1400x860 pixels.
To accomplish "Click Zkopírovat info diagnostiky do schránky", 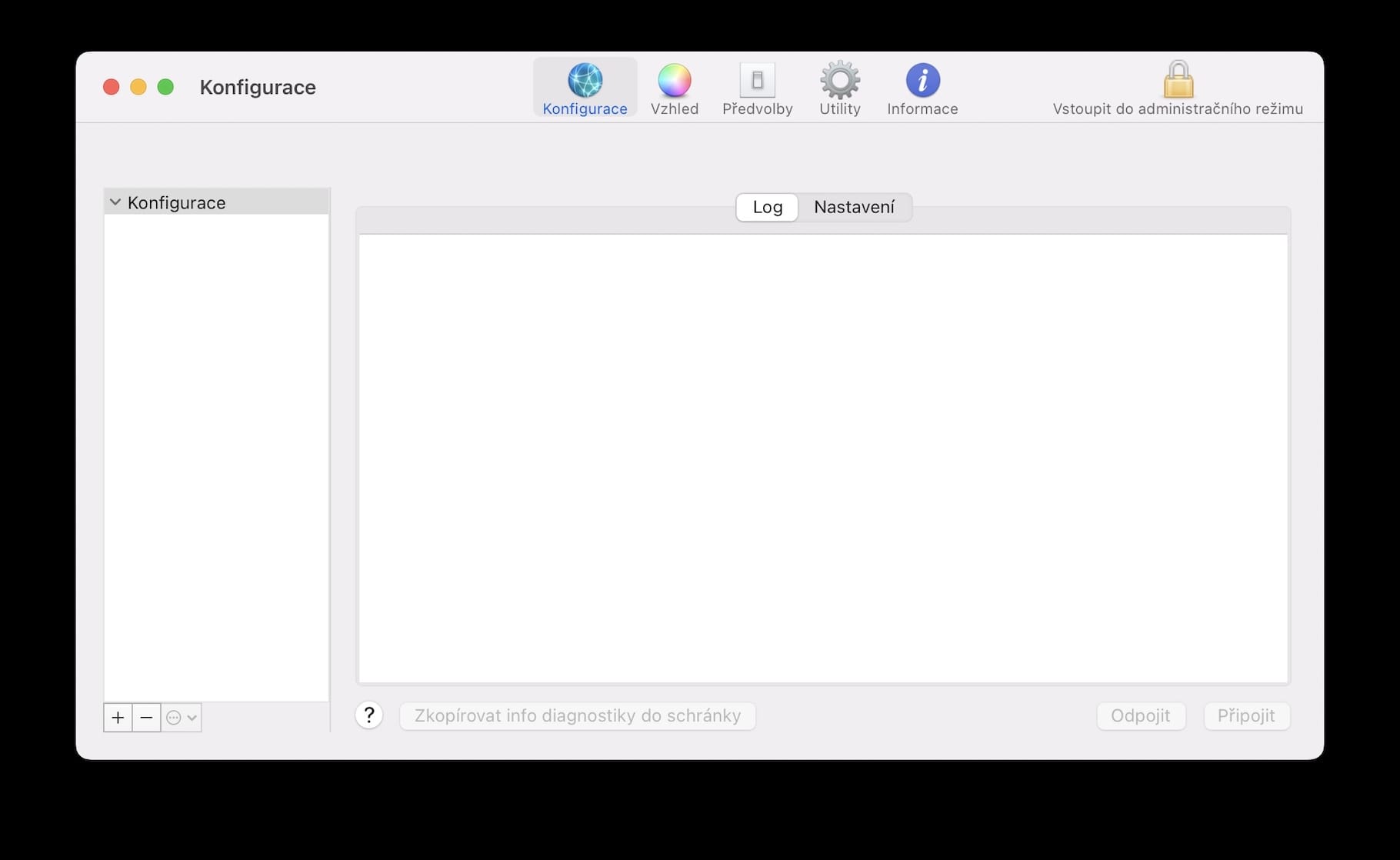I will pyautogui.click(x=578, y=715).
